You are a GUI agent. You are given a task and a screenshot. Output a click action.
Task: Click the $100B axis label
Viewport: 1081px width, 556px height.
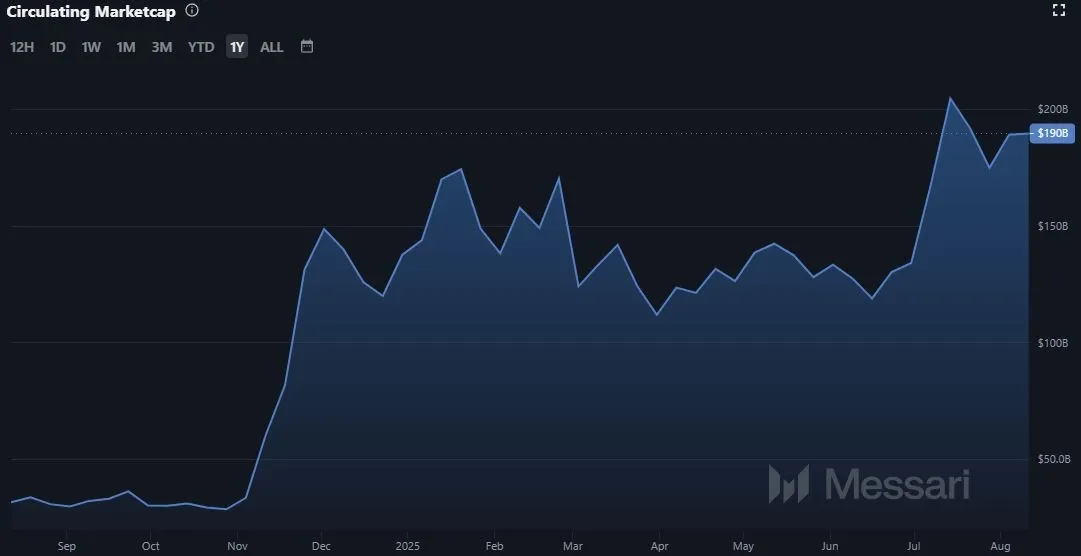coord(1053,343)
